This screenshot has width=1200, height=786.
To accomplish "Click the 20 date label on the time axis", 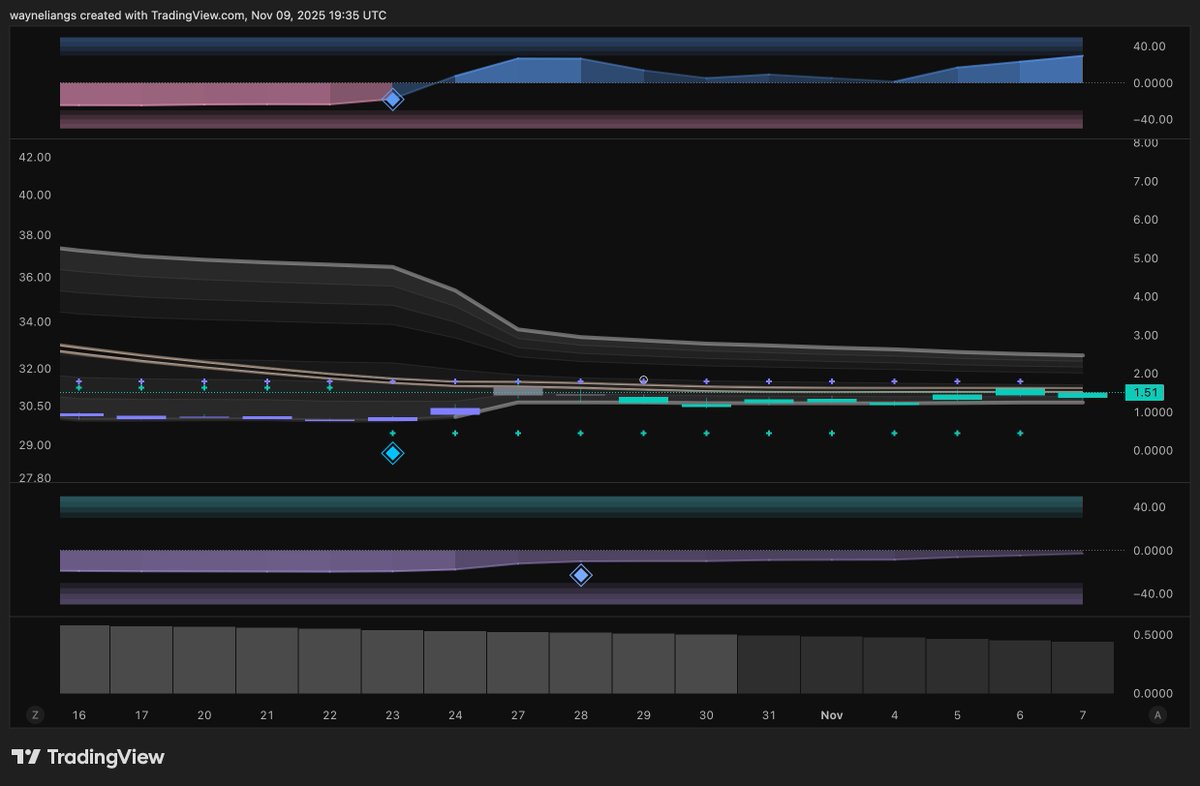I will coord(205,715).
